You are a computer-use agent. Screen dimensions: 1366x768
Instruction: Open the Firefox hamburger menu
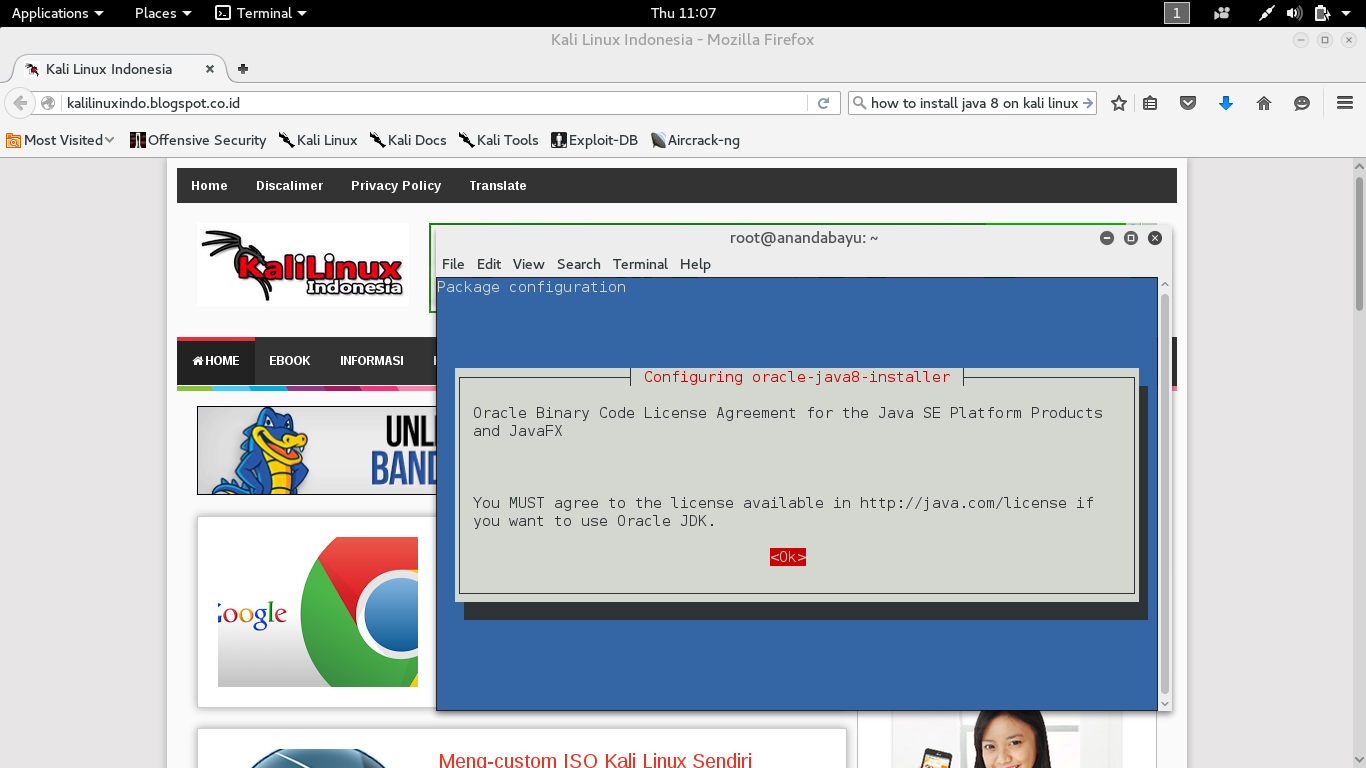(x=1345, y=103)
